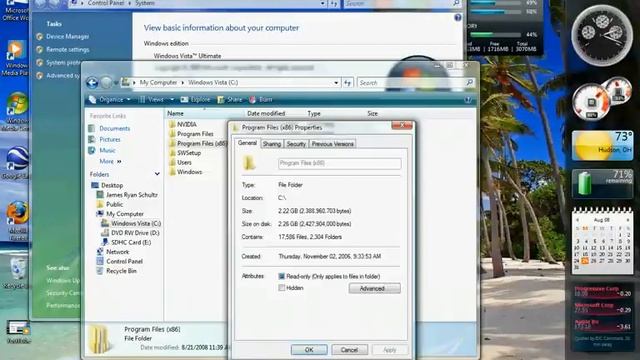Open Google Earth desktop icon

[x=17, y=163]
